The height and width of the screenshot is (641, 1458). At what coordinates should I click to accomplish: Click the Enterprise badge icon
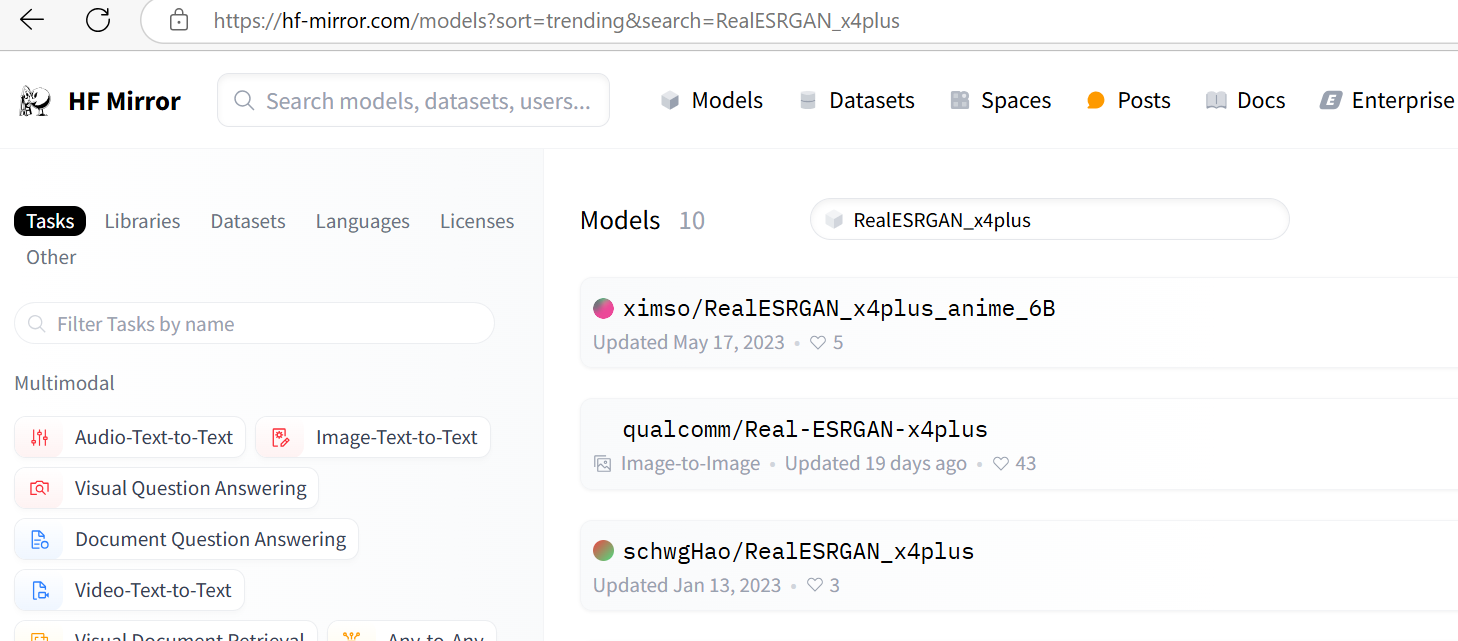point(1331,101)
